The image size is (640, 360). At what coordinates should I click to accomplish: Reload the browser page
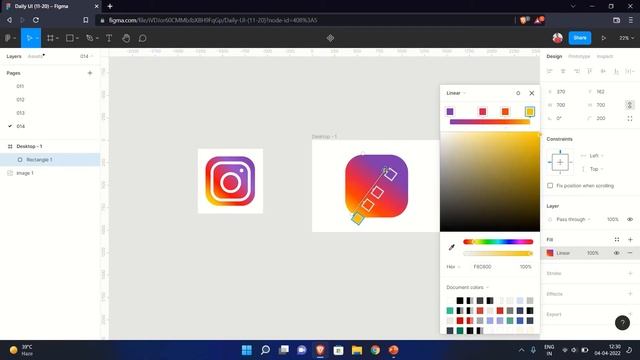point(36,20)
